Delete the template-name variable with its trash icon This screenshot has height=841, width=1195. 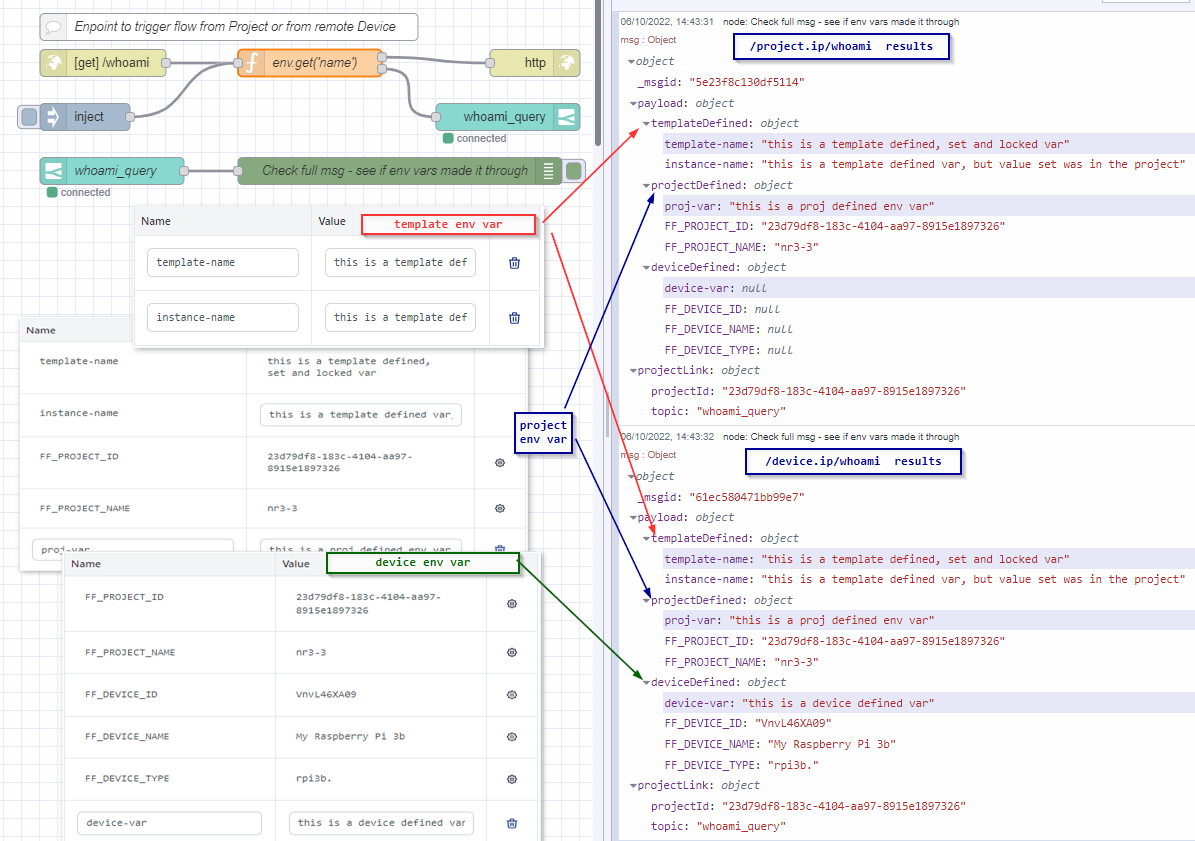[x=513, y=262]
